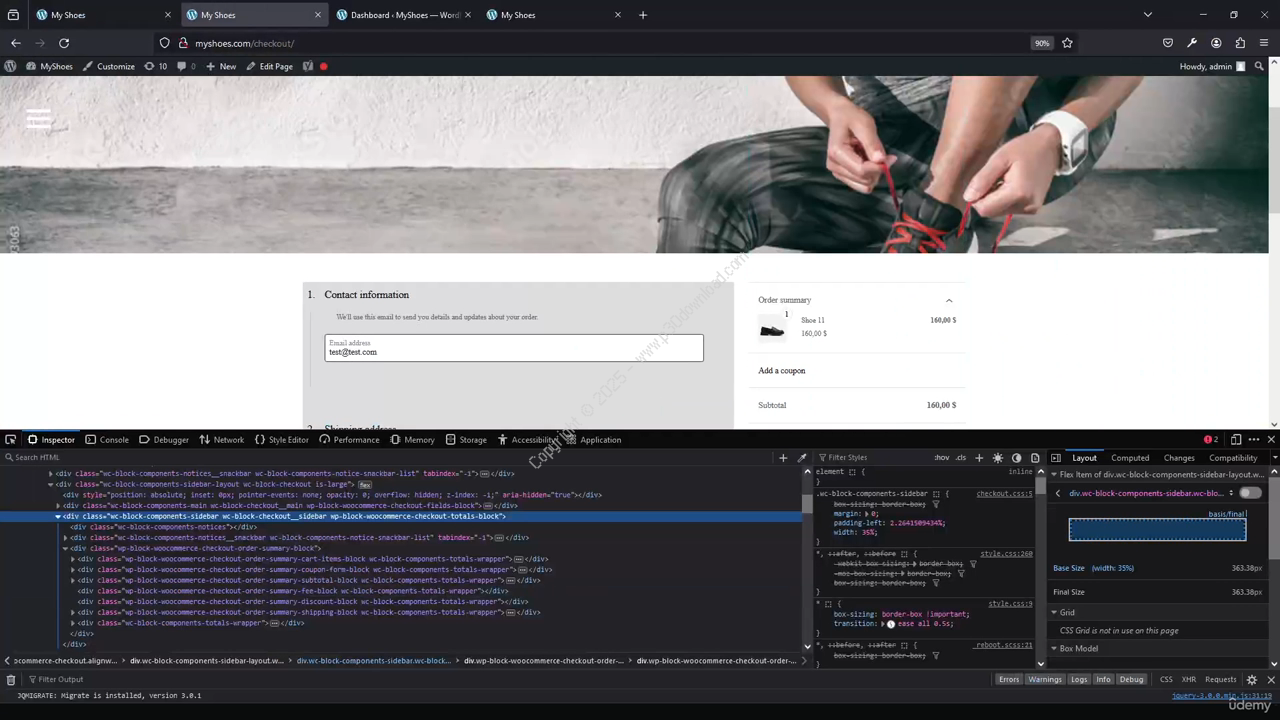The image size is (1280, 720).
Task: Open flex item selector dropdown
Action: [x=1231, y=493]
